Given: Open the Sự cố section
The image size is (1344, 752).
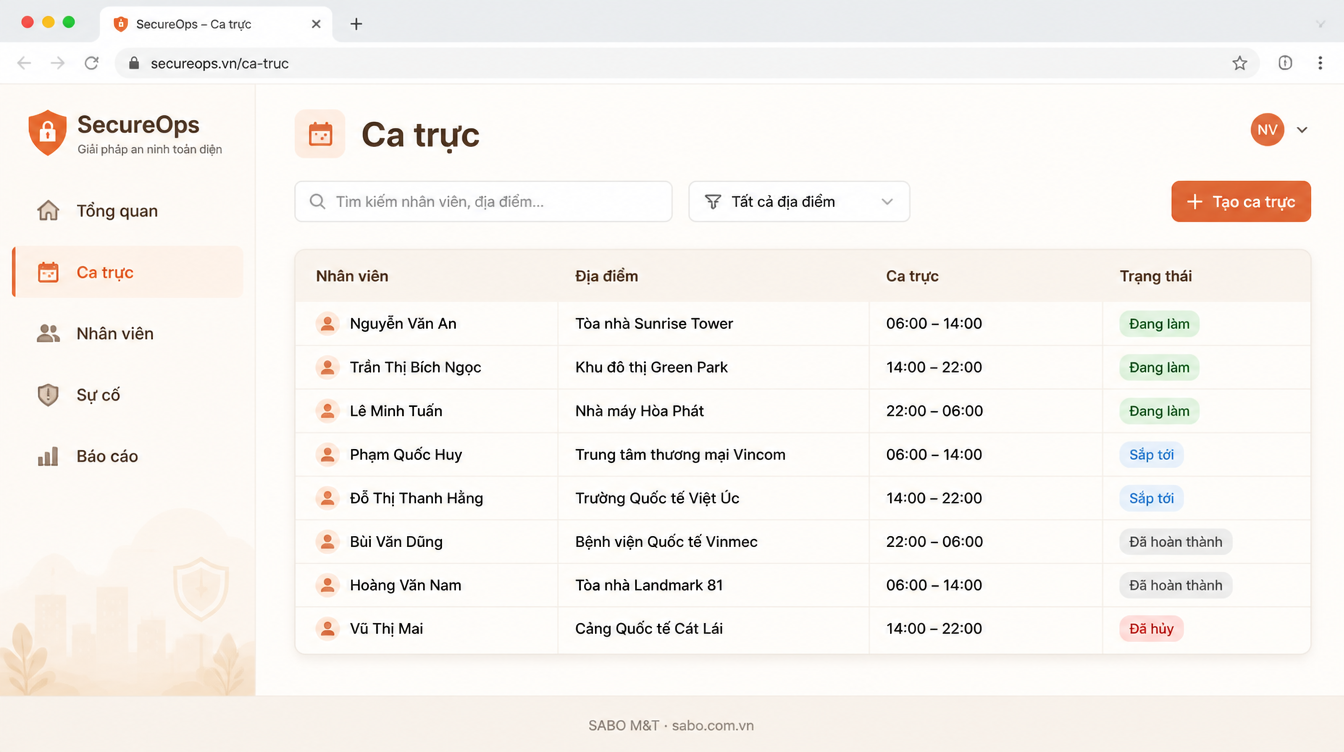Looking at the screenshot, I should coord(127,395).
